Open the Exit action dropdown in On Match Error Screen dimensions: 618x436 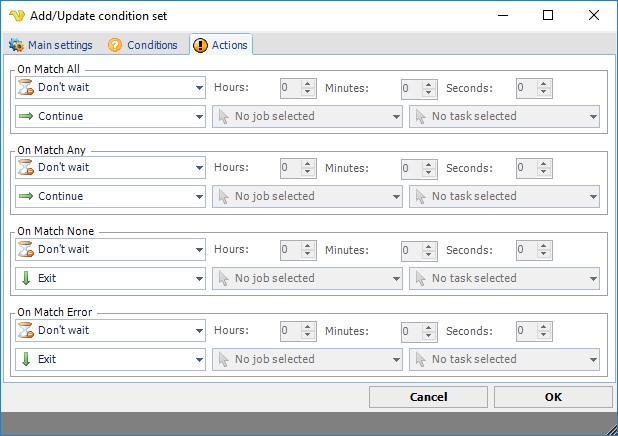pos(199,359)
